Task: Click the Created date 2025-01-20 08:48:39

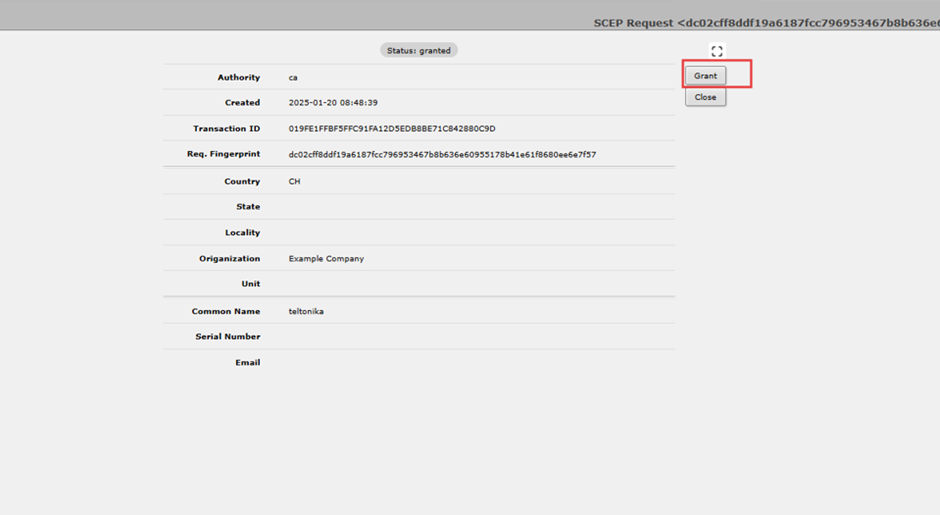Action: tap(333, 103)
